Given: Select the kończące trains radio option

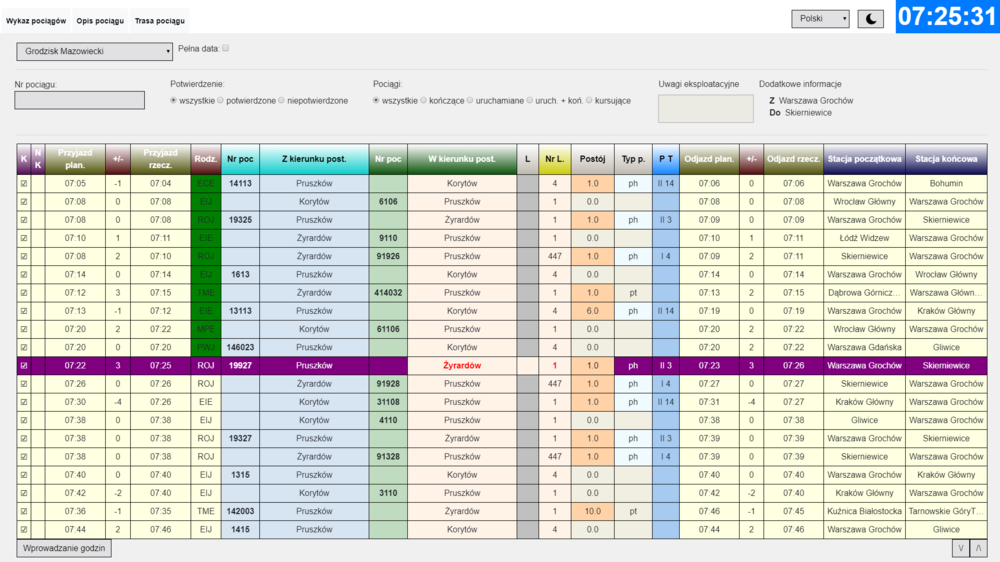Looking at the screenshot, I should (x=424, y=101).
